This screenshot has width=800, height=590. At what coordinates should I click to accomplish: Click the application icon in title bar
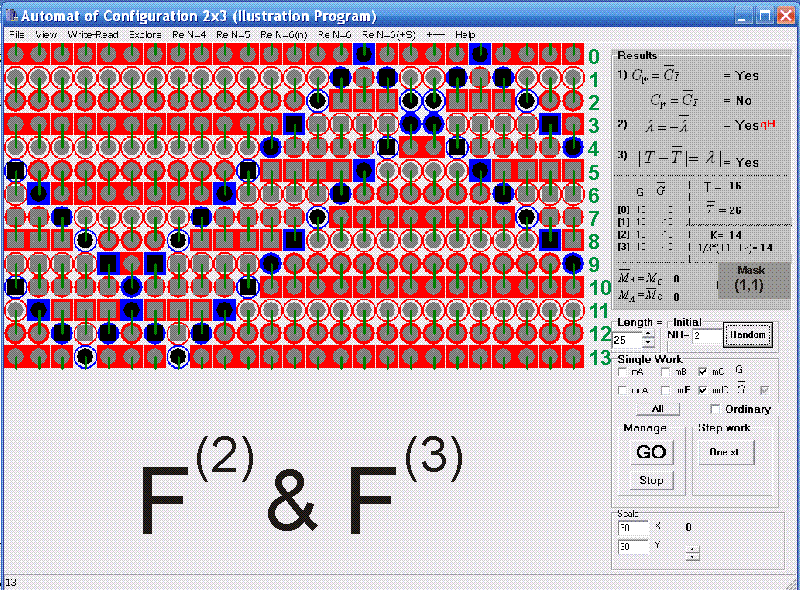click(11, 16)
